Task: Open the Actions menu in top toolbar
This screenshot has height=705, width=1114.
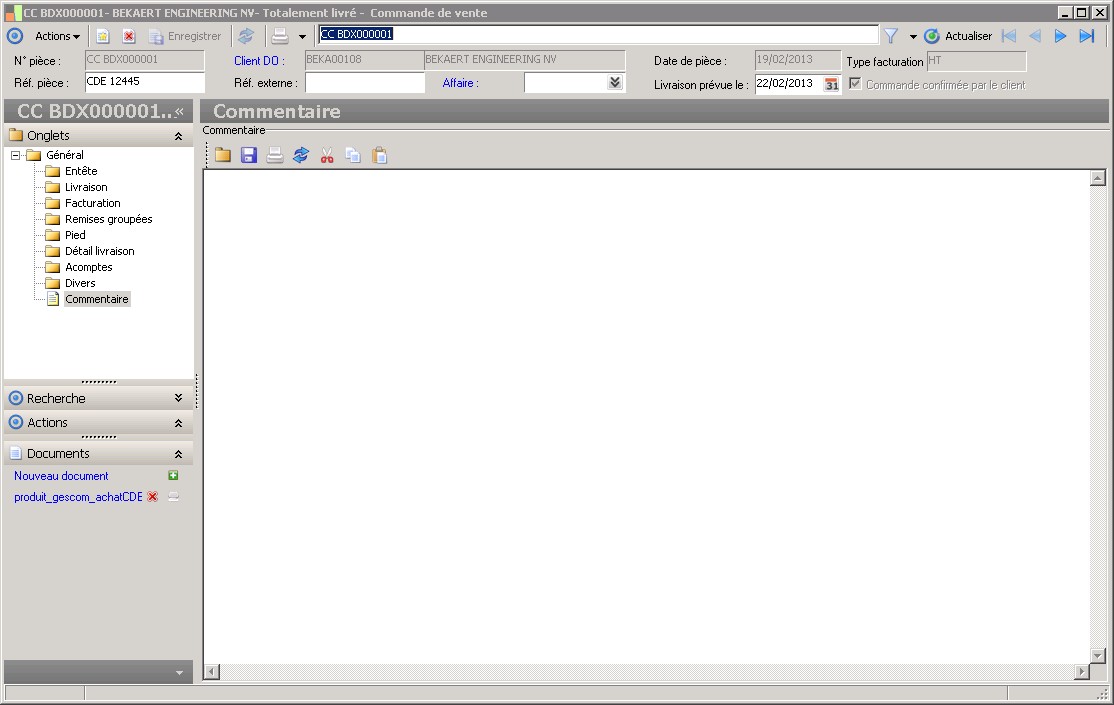Action: [x=58, y=36]
